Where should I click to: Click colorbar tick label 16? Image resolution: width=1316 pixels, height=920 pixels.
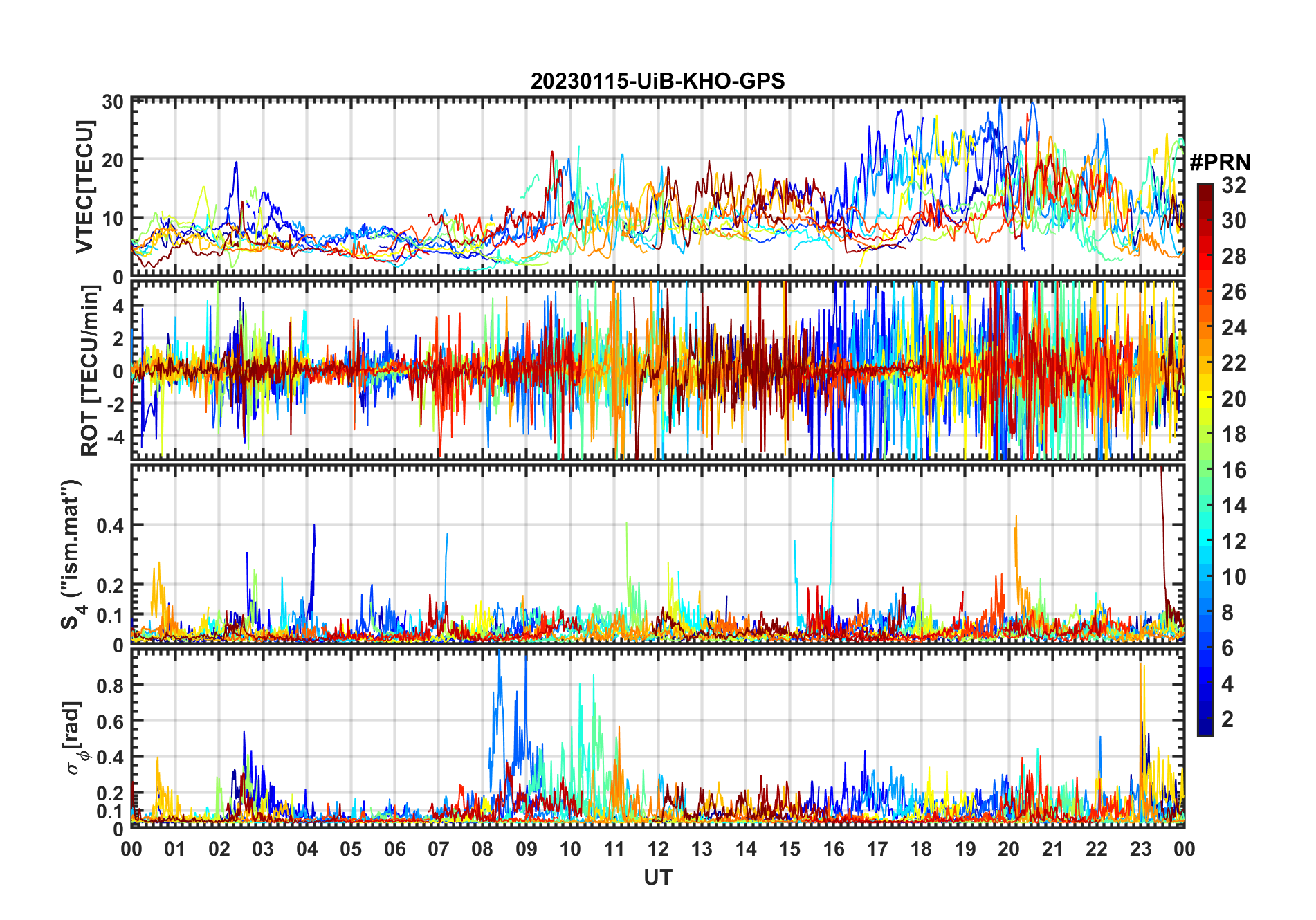pos(1234,470)
